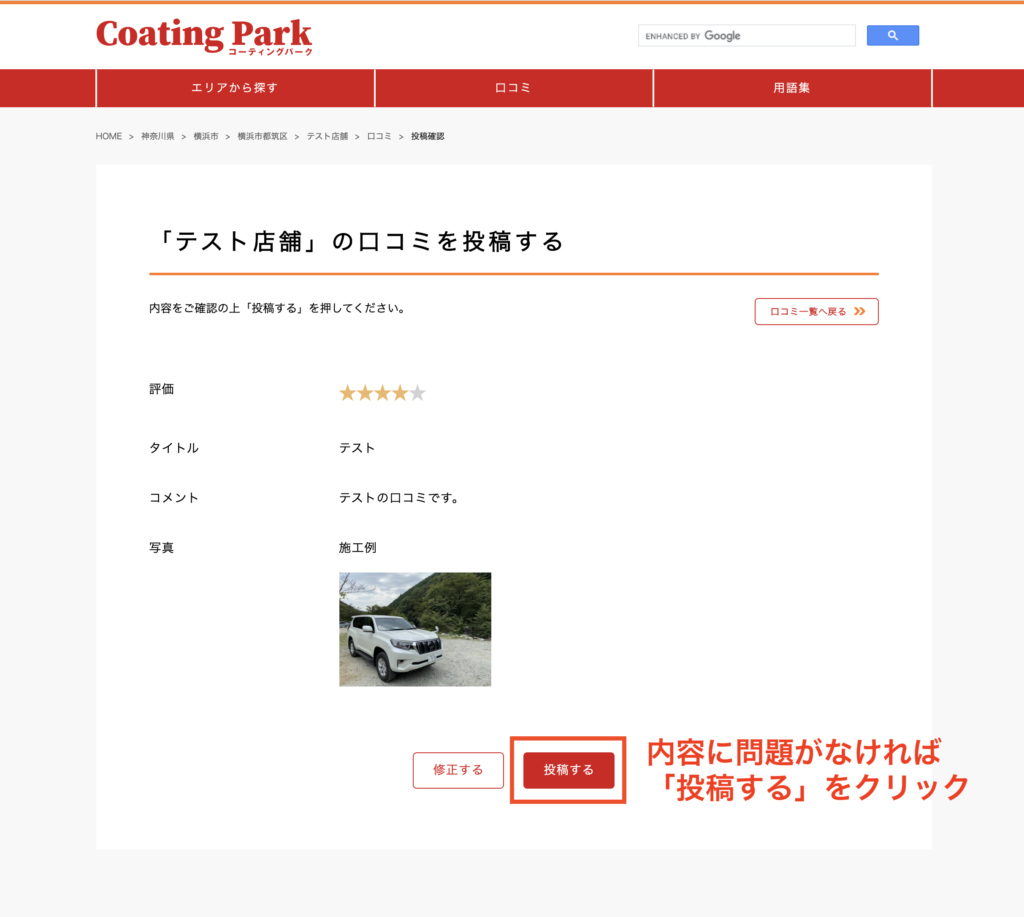Open 口コミ breadcrumb link
The height and width of the screenshot is (917, 1024).
(379, 136)
